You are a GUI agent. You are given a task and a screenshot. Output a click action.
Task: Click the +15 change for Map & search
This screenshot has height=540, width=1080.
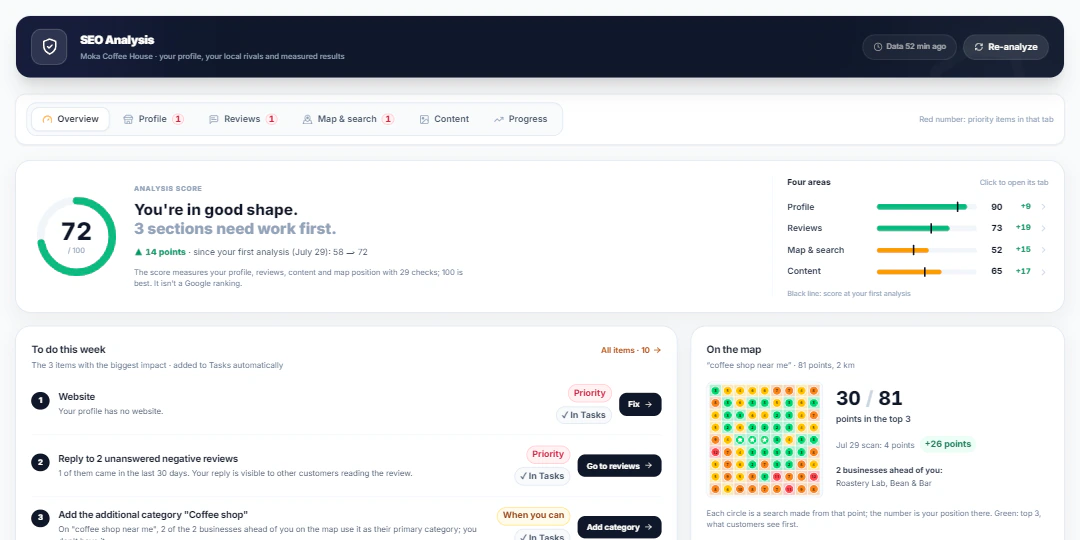(1023, 250)
